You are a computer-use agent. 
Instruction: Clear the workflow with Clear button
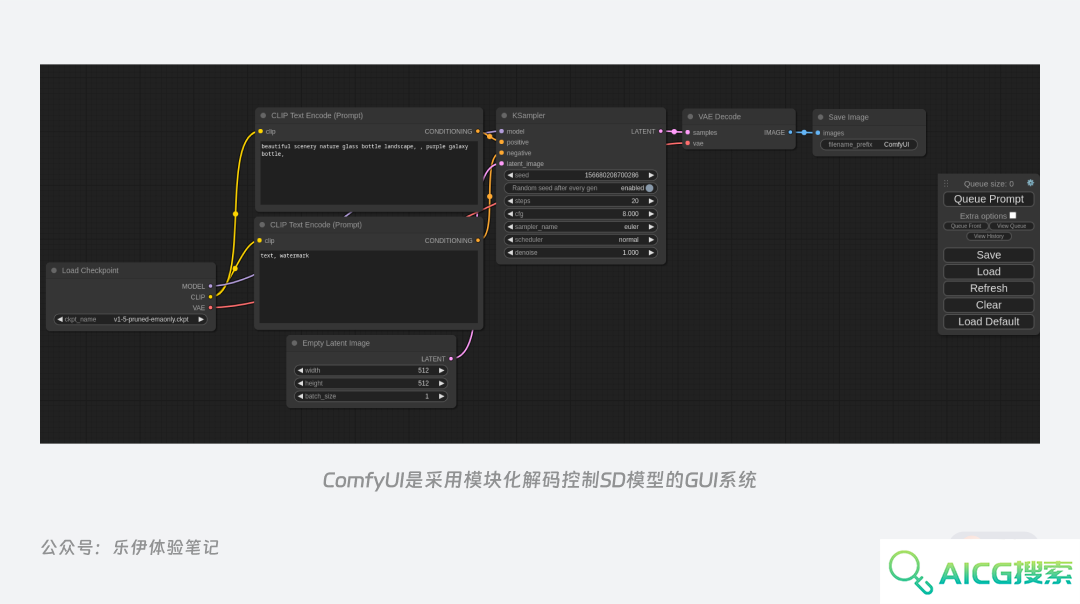(988, 305)
